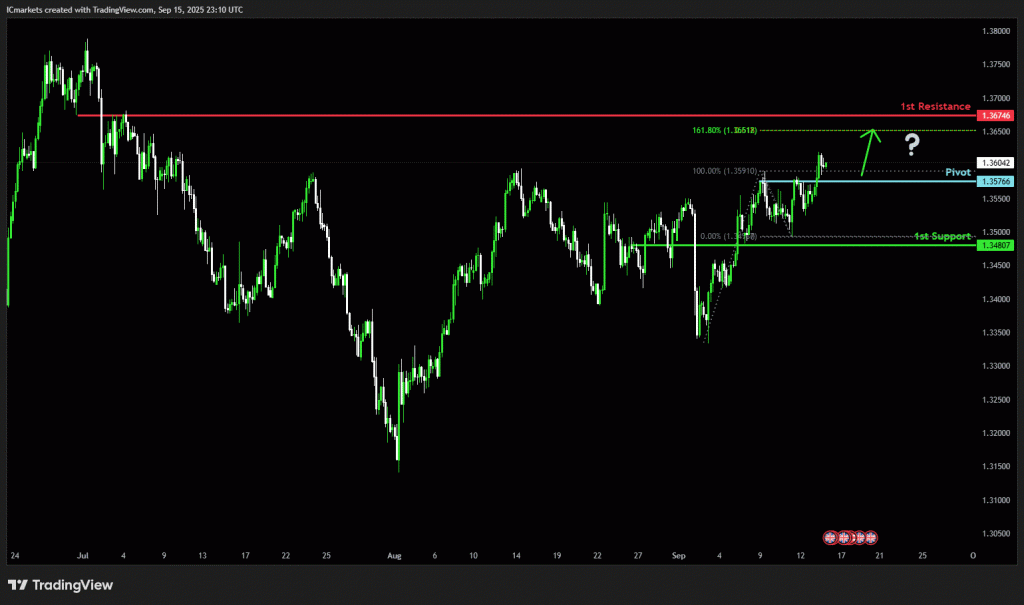Screen dimensions: 1024x605
Task: Click the "ICmarkets created with TradingView.com" header text
Action: [80, 10]
